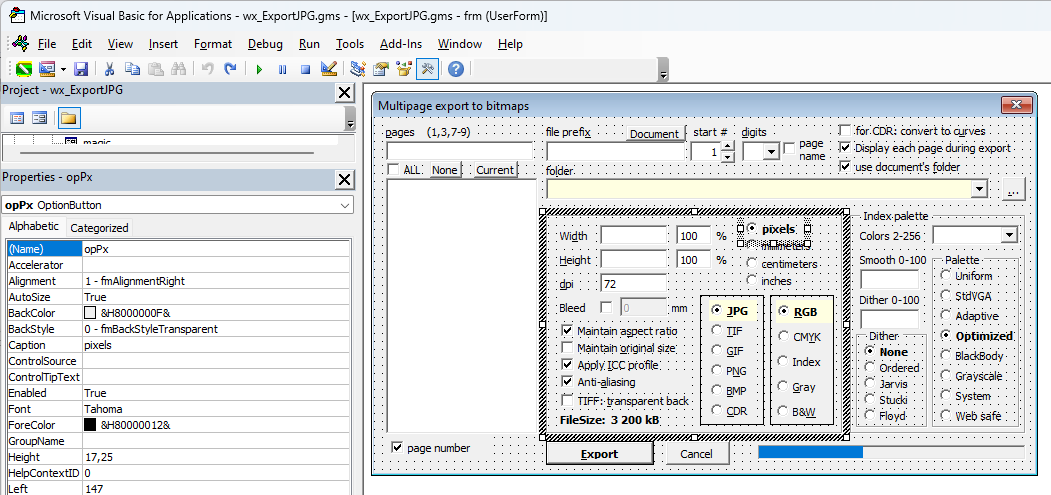Click the Reset stop icon
1051x495 pixels.
[x=304, y=69]
